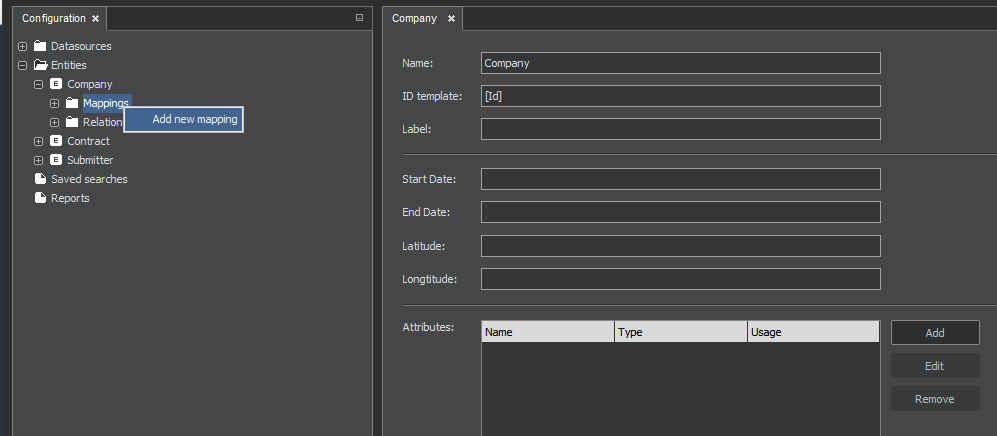Expand the Datasources tree node
This screenshot has width=997, height=436.
(23, 46)
